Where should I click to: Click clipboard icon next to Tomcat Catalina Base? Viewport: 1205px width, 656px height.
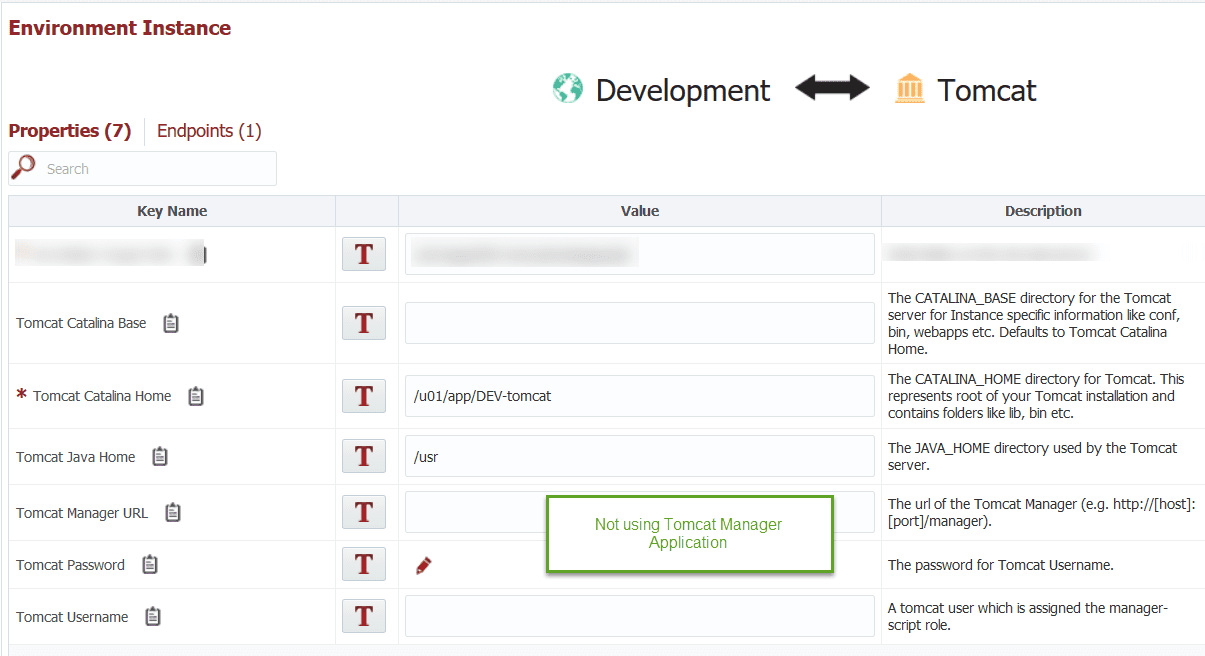click(x=171, y=323)
